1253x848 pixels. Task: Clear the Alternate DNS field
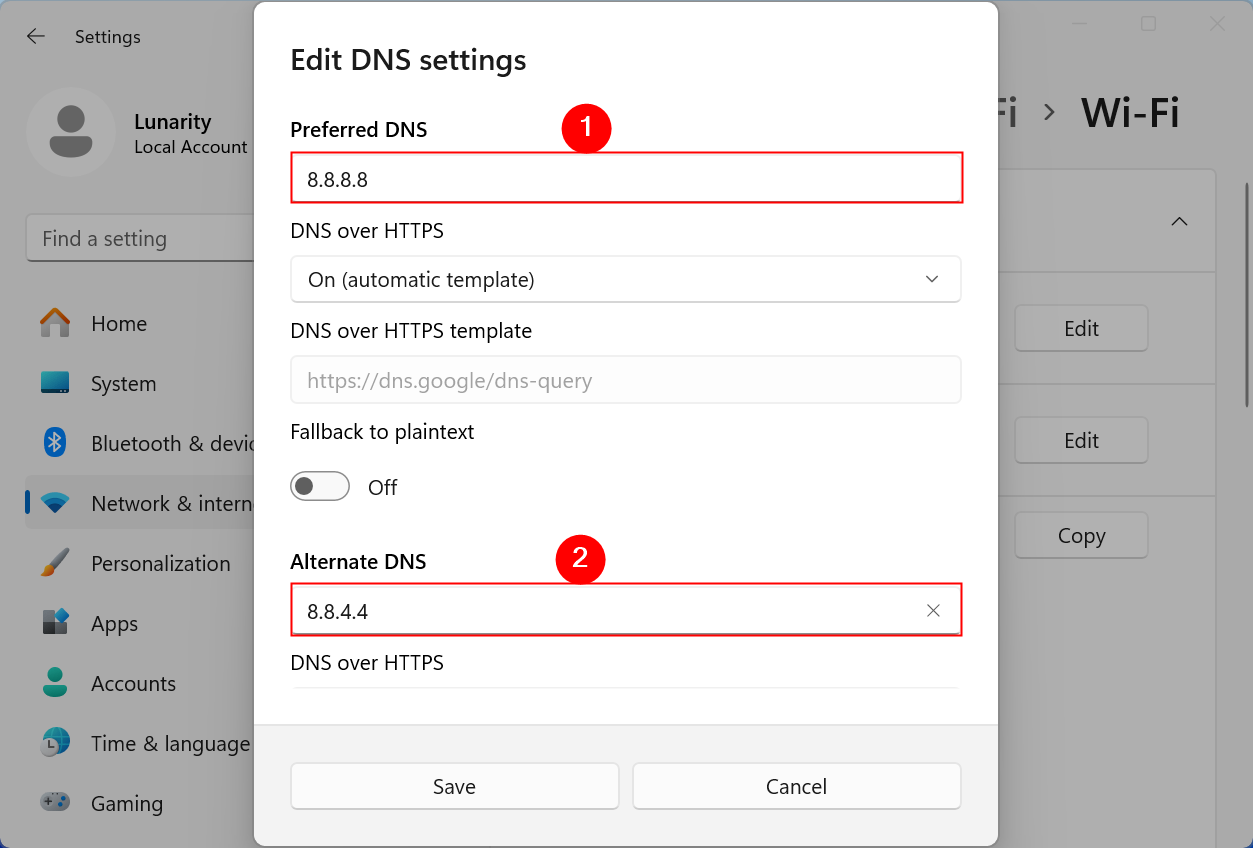click(x=932, y=609)
